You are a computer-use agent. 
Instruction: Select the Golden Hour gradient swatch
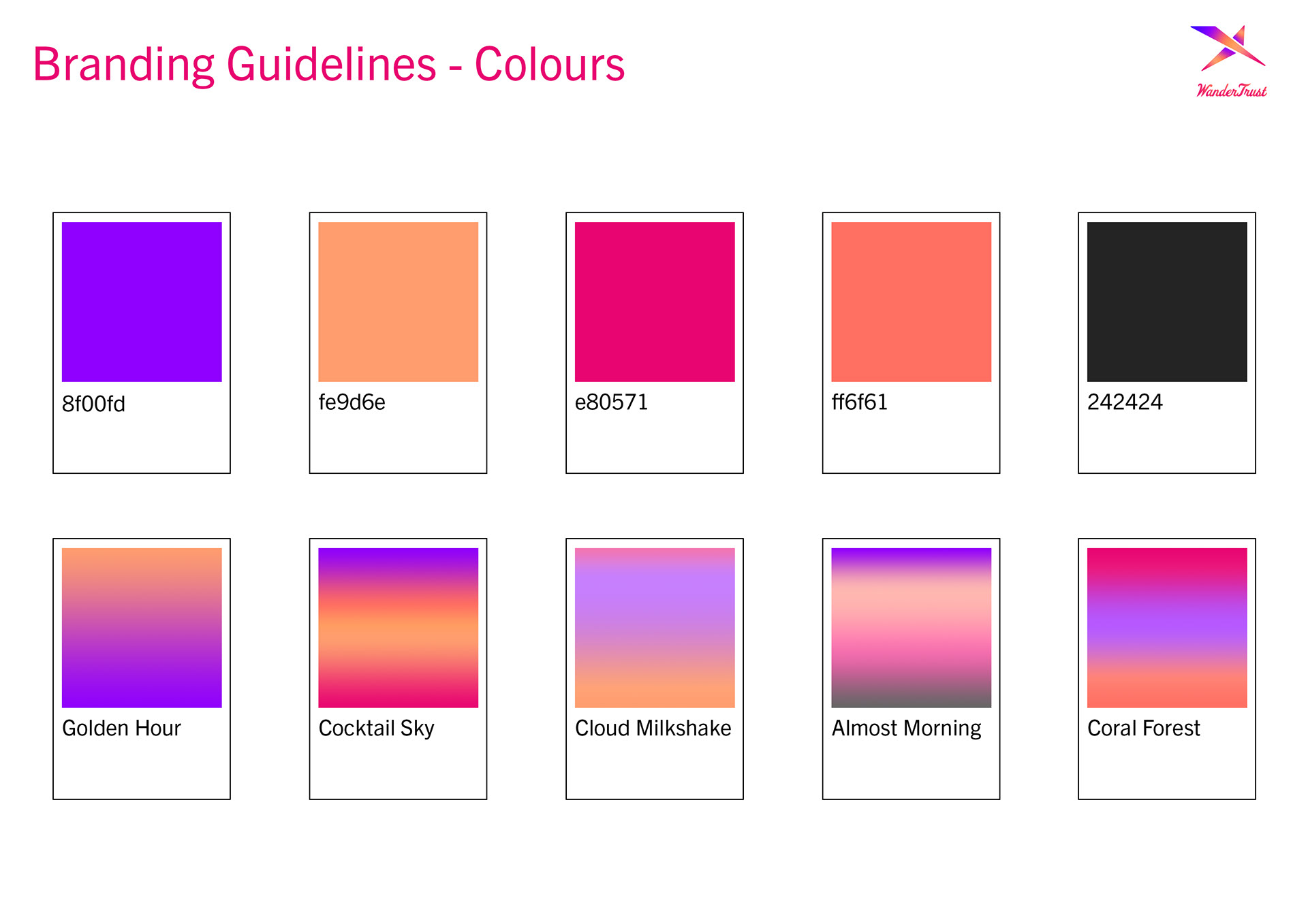tap(142, 628)
